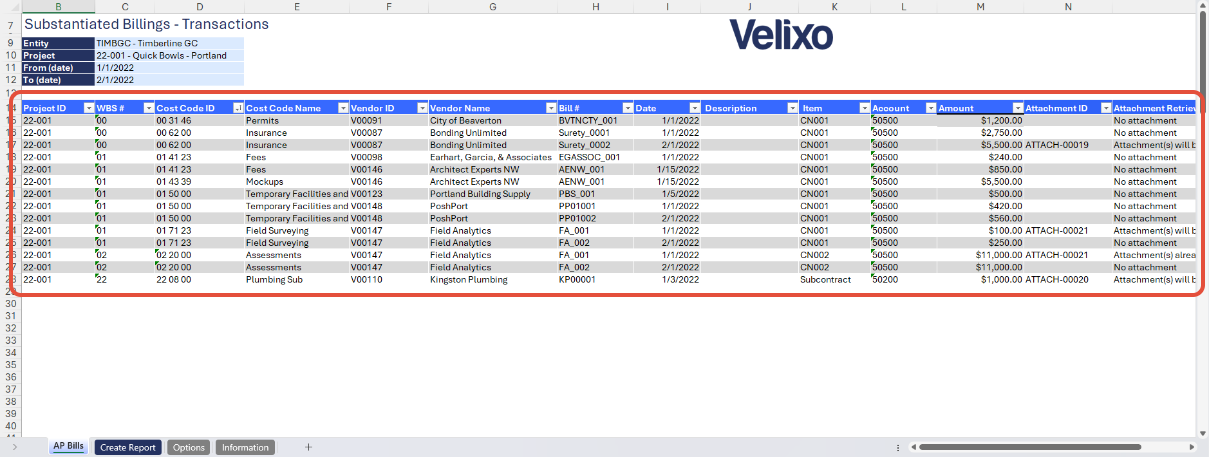
Task: Switch to the Options sheet tab
Action: point(189,448)
